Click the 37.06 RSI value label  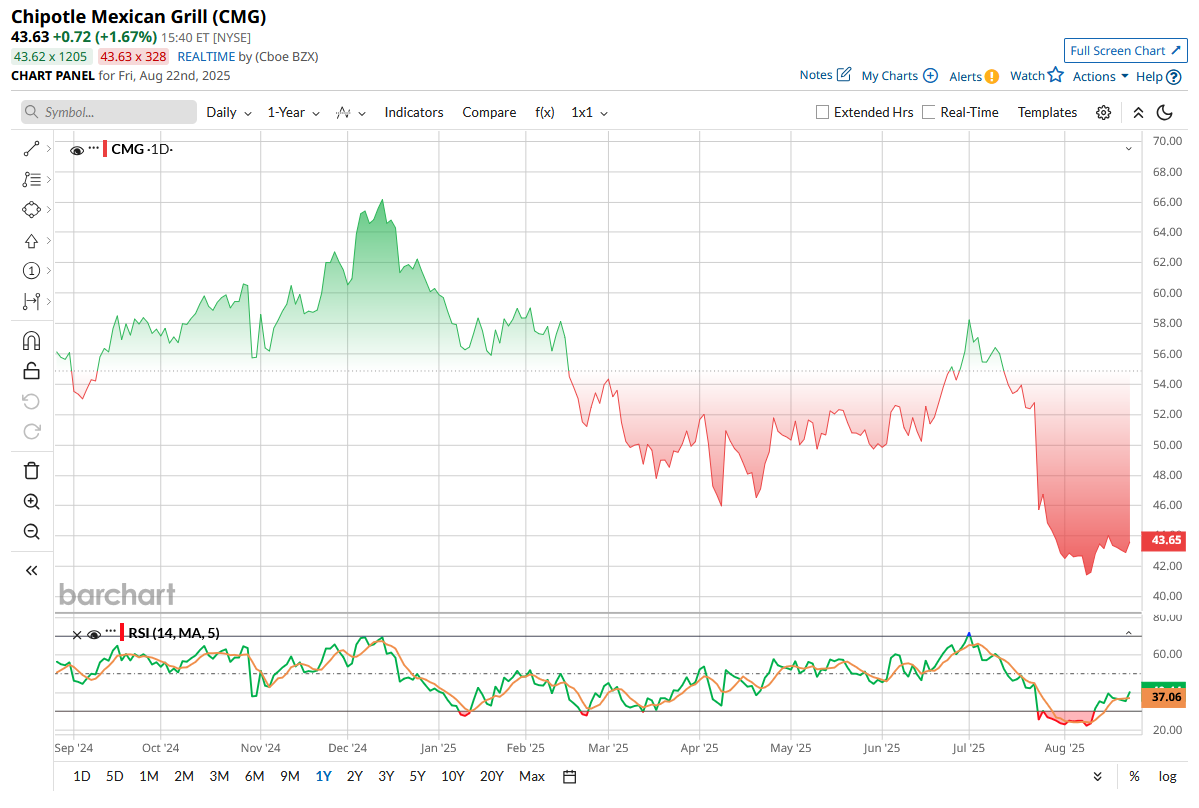[1164, 697]
